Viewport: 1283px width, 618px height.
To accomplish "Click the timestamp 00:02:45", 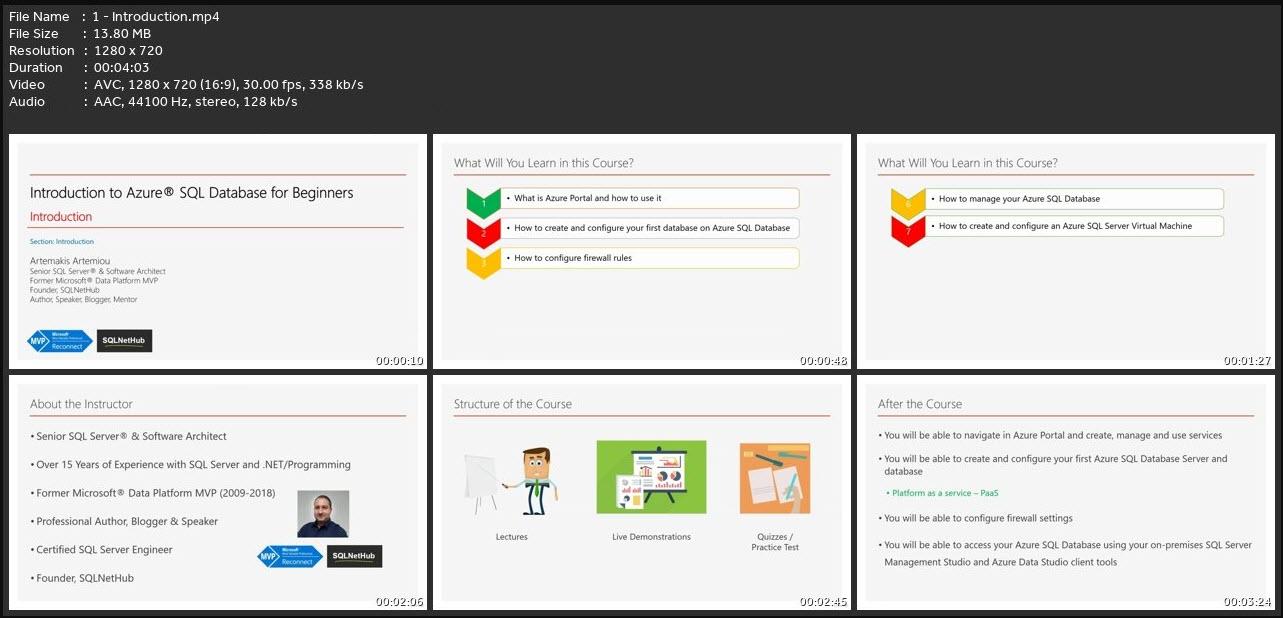I will (x=824, y=602).
